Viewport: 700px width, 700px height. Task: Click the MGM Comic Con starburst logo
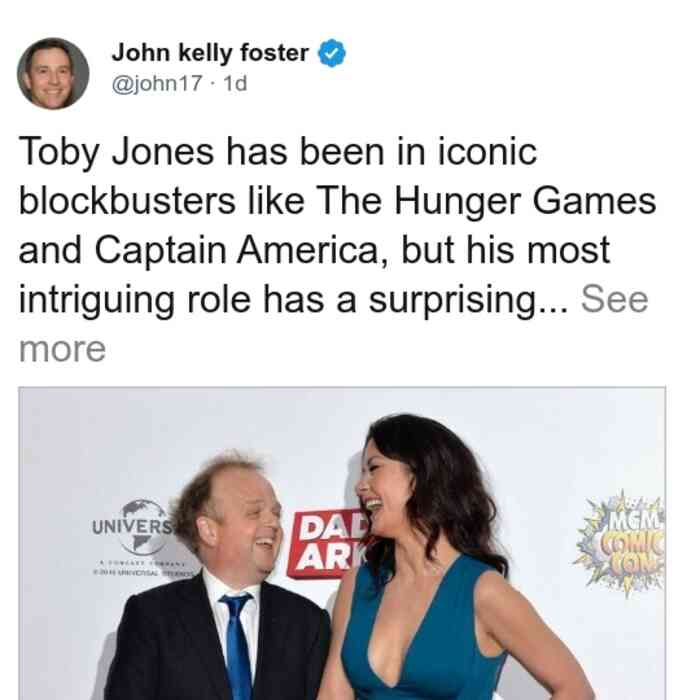pos(621,544)
